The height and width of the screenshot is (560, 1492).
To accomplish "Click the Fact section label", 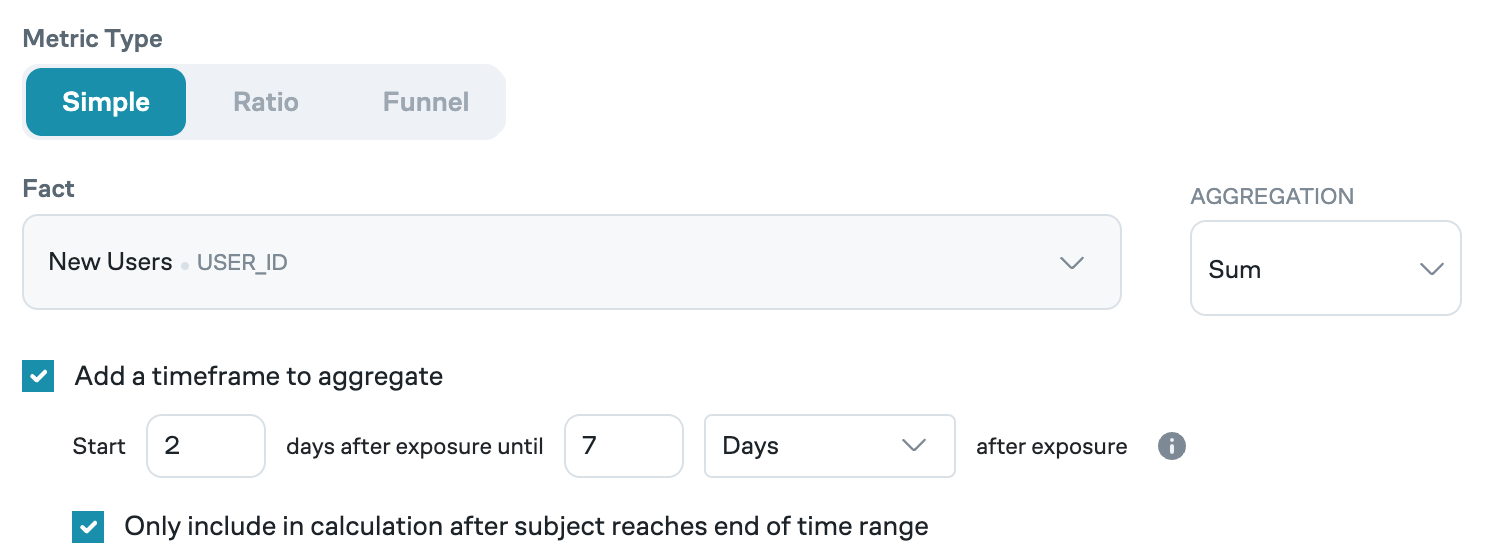I will [49, 188].
